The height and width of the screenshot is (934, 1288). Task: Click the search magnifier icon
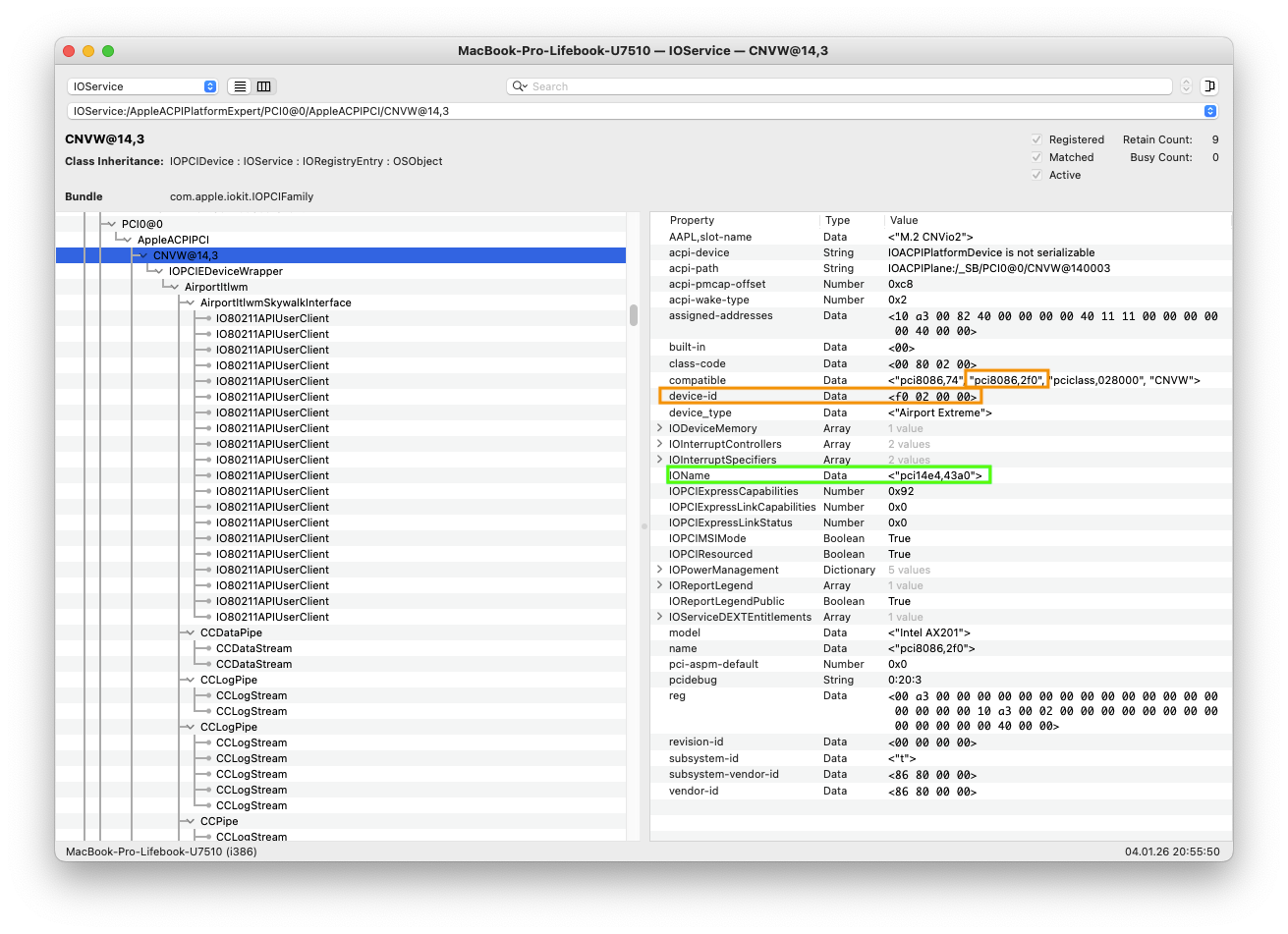point(520,86)
